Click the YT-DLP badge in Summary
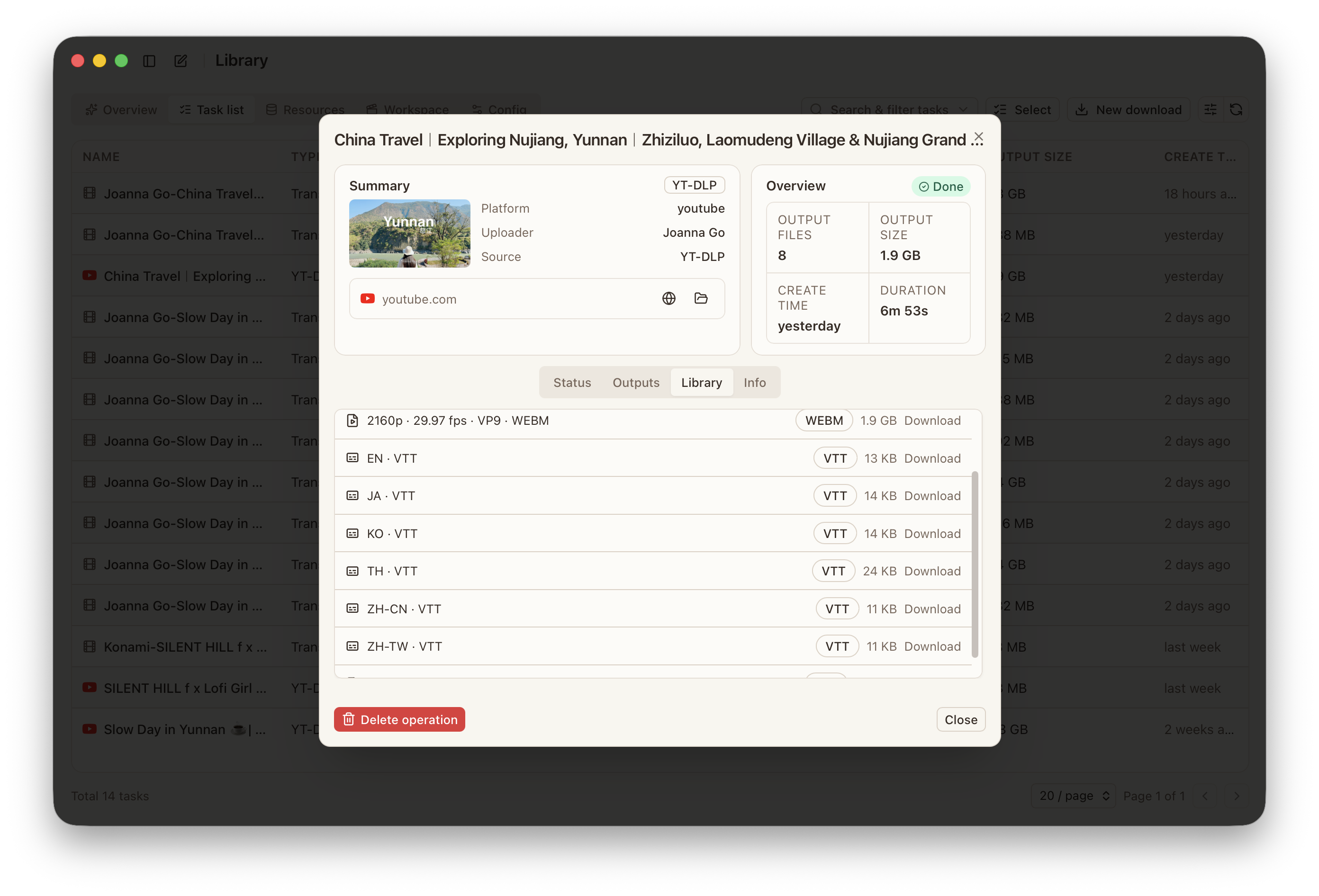Viewport: 1319px width, 896px height. pyautogui.click(x=694, y=185)
